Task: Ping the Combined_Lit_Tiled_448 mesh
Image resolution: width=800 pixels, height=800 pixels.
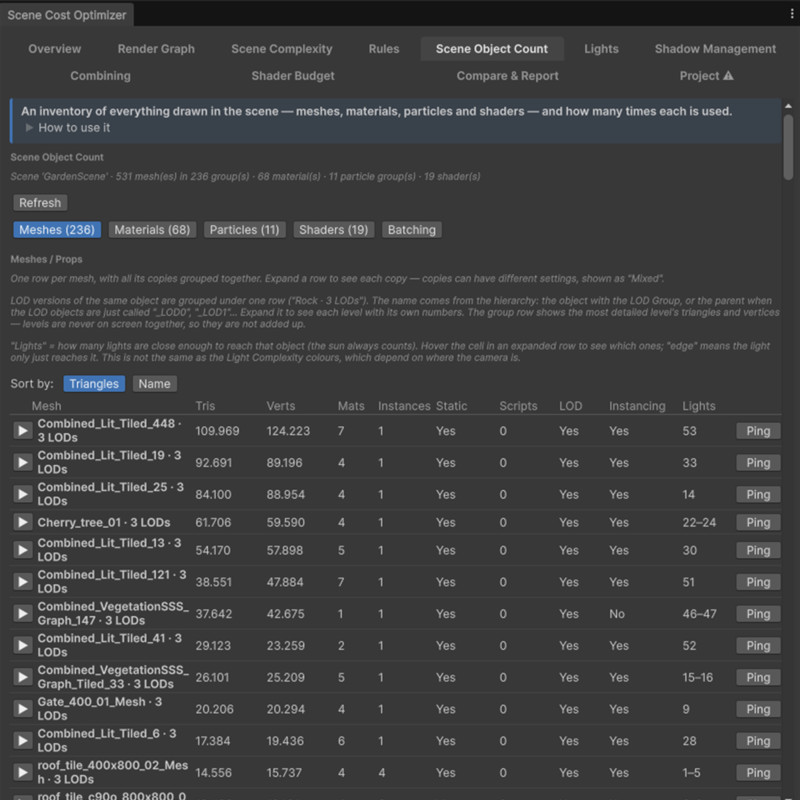Action: [x=758, y=431]
